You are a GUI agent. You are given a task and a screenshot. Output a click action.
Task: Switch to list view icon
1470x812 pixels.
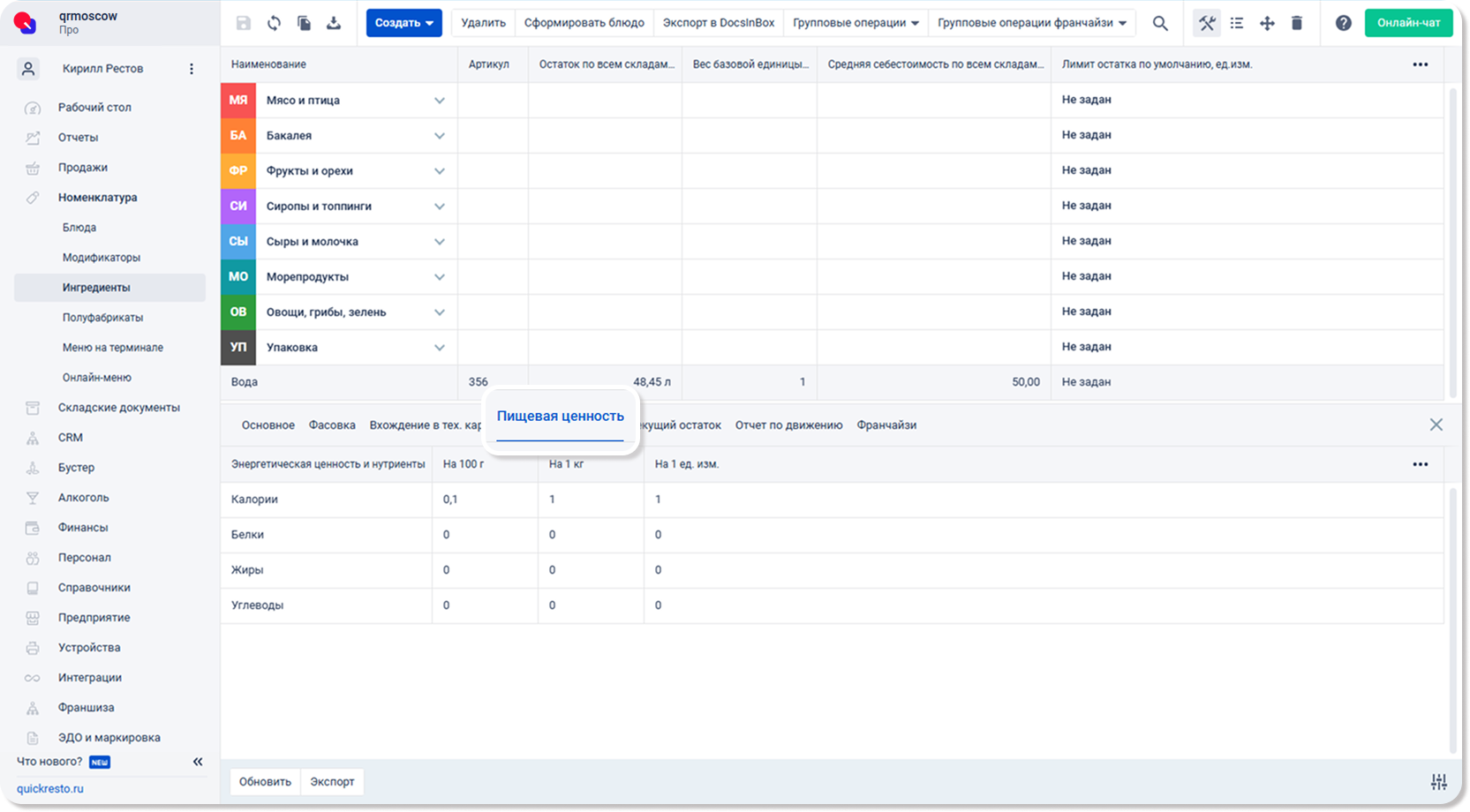[x=1237, y=23]
